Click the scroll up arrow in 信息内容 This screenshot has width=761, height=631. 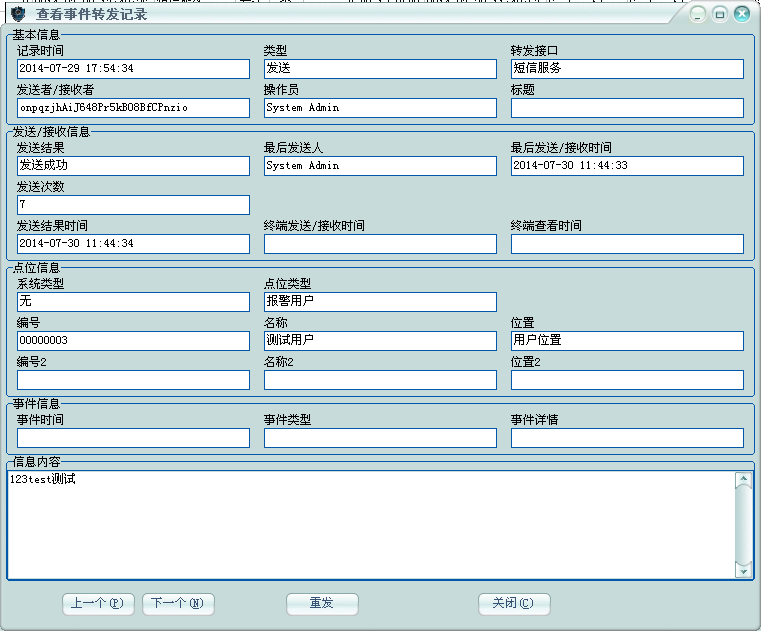coord(743,480)
